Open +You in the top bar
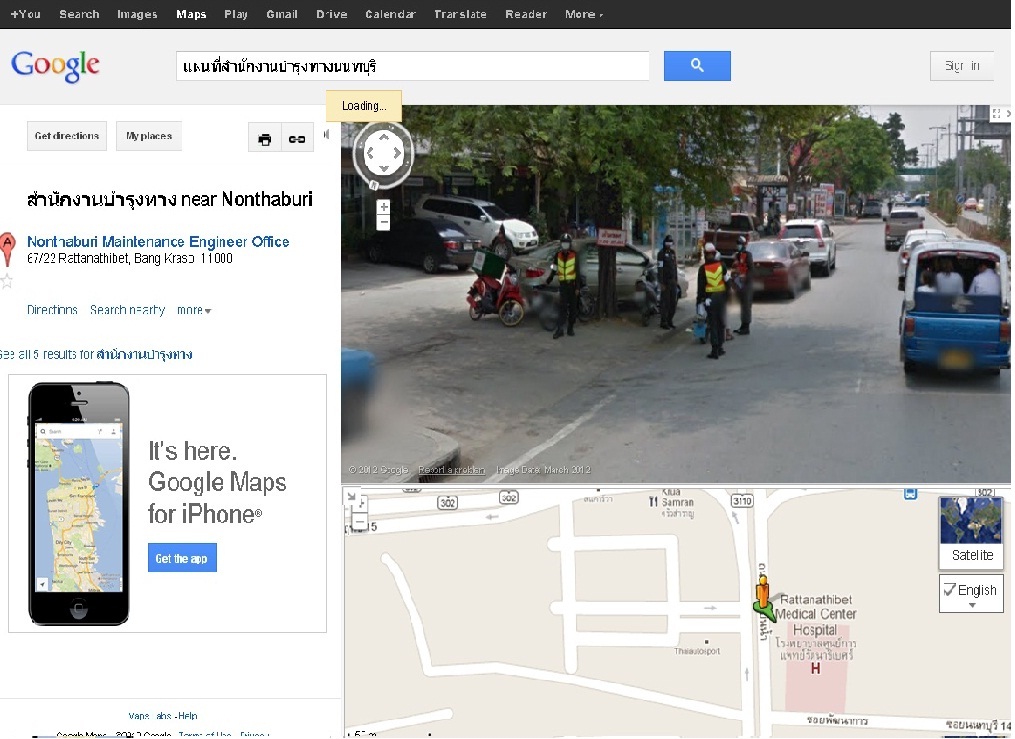 tap(25, 14)
